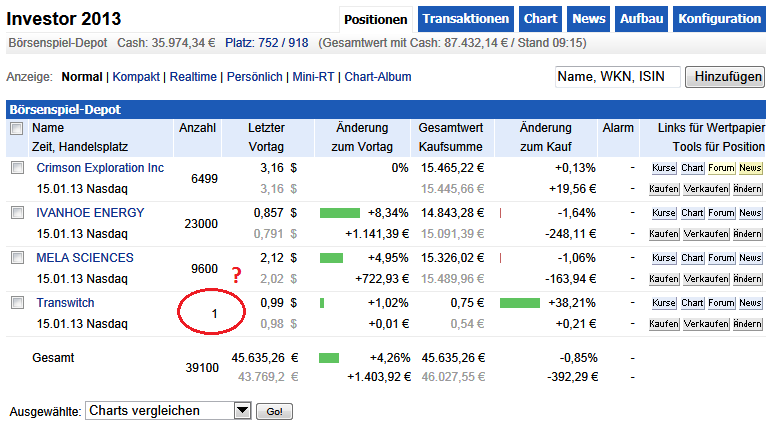This screenshot has width=773, height=440.
Task: Toggle the select-all checkbox in the table header
Action: tap(17, 129)
